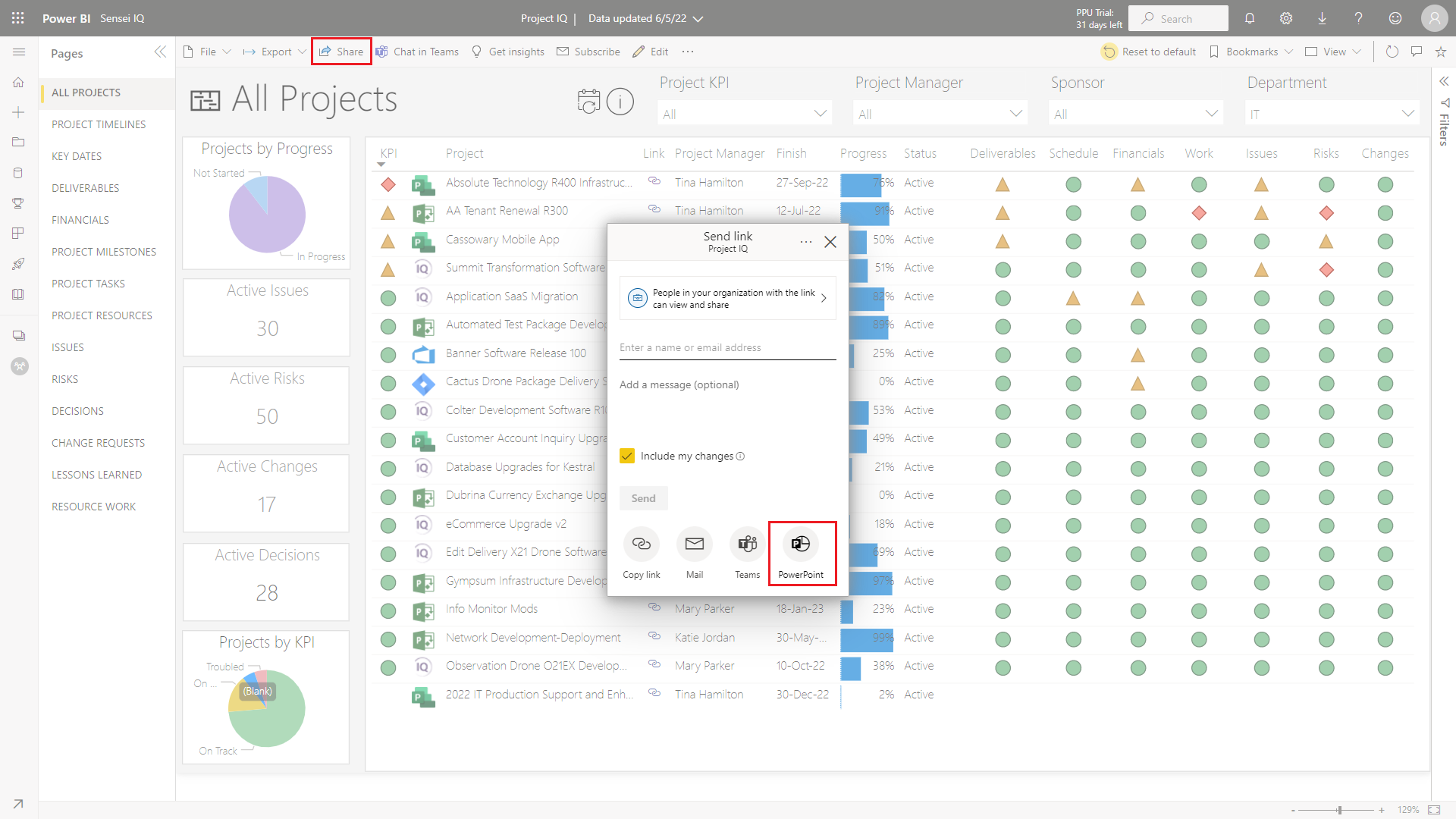The width and height of the screenshot is (1456, 819).
Task: Click the hamburger navigation menu icon
Action: (19, 52)
